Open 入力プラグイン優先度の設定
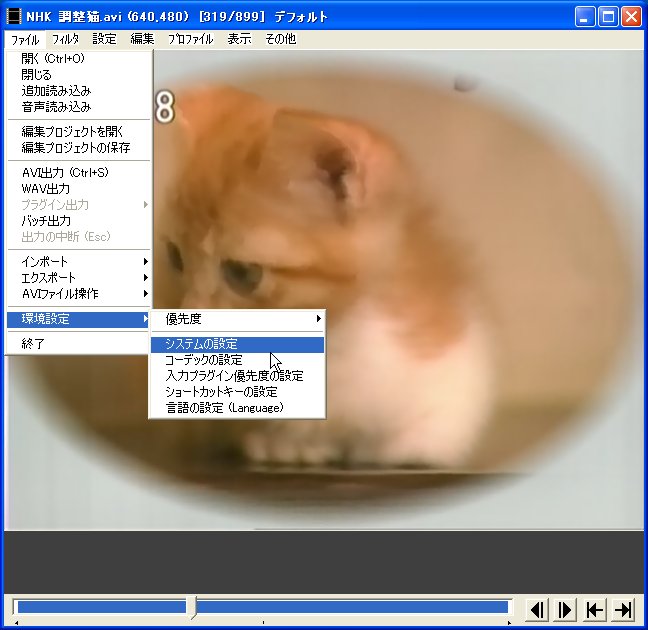This screenshot has width=648, height=630. point(237,376)
